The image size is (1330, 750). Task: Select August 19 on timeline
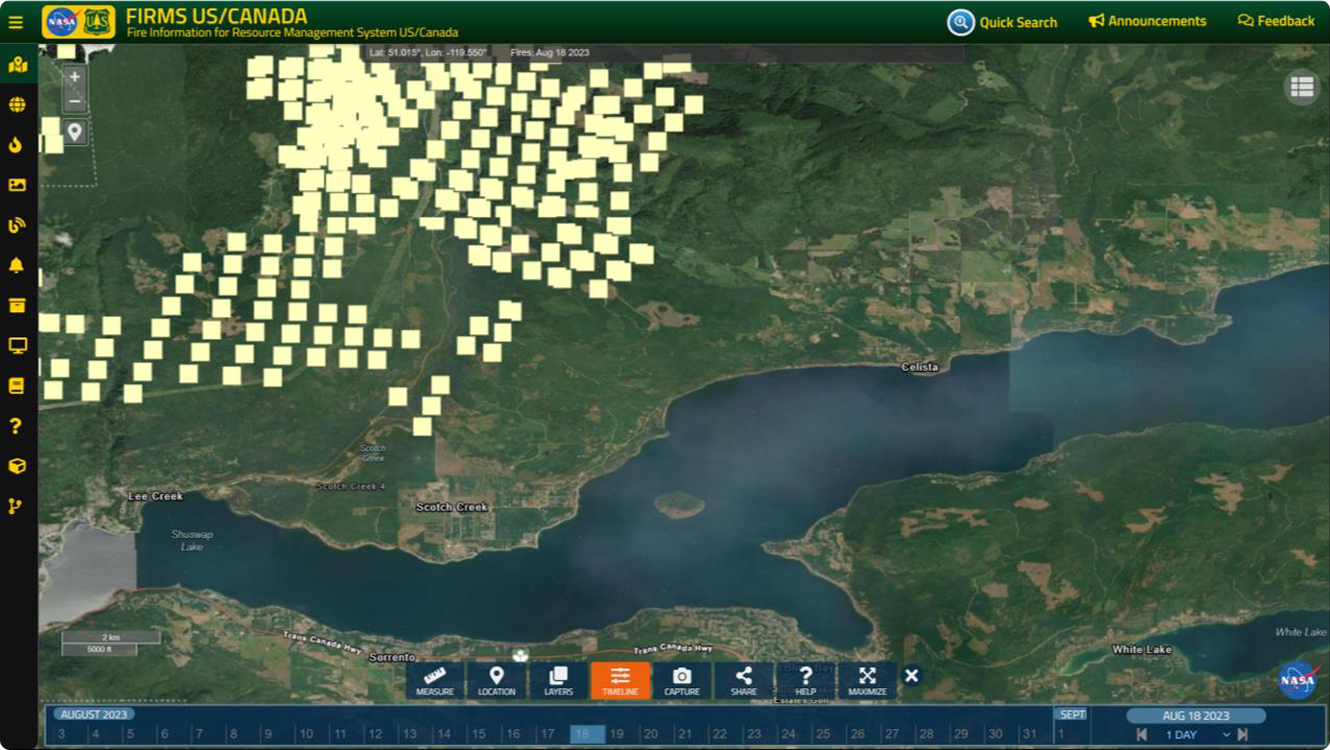pyautogui.click(x=617, y=734)
